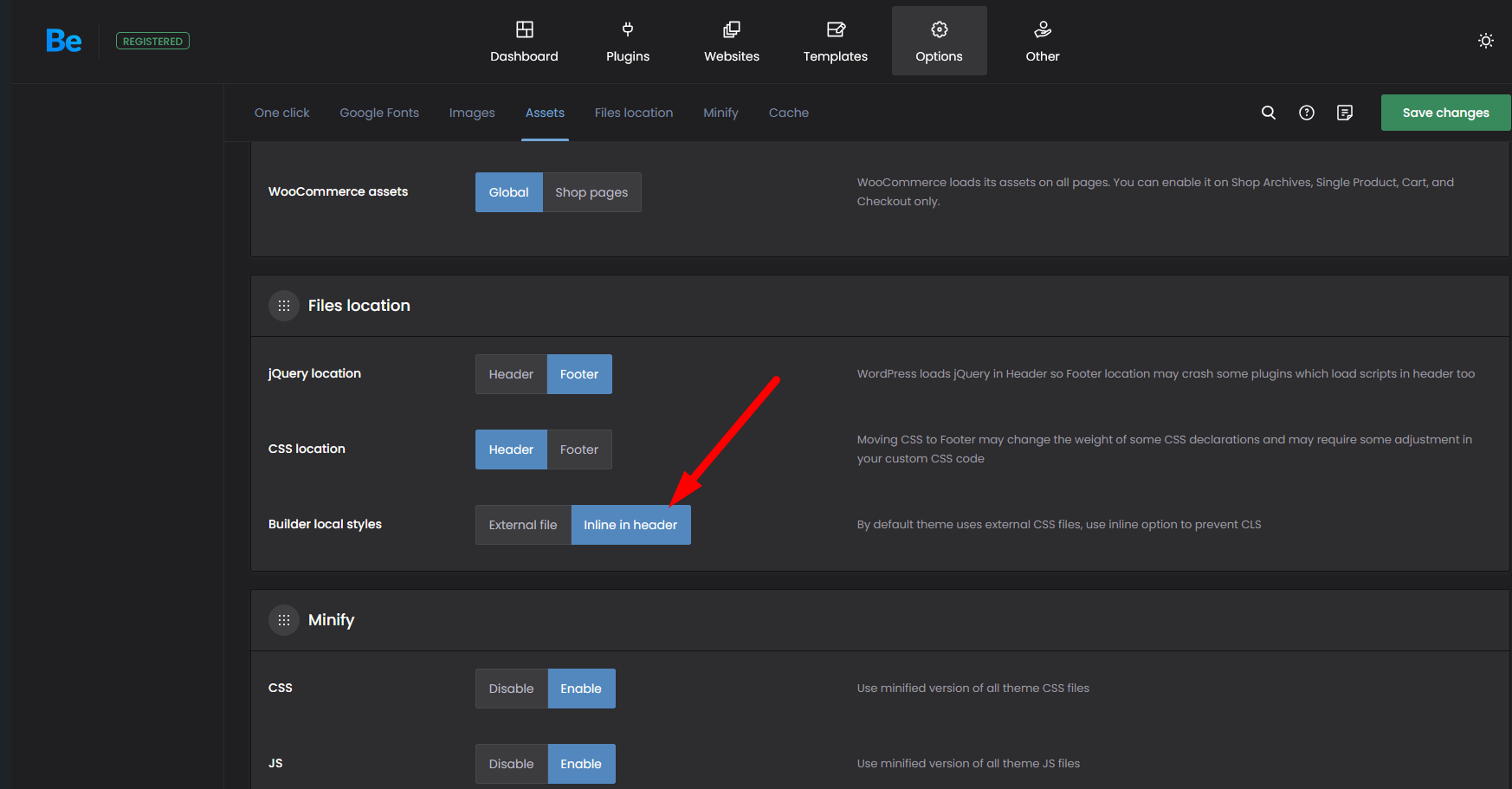This screenshot has height=789, width=1512.
Task: Click the JS label under Minify
Action: pos(275,763)
